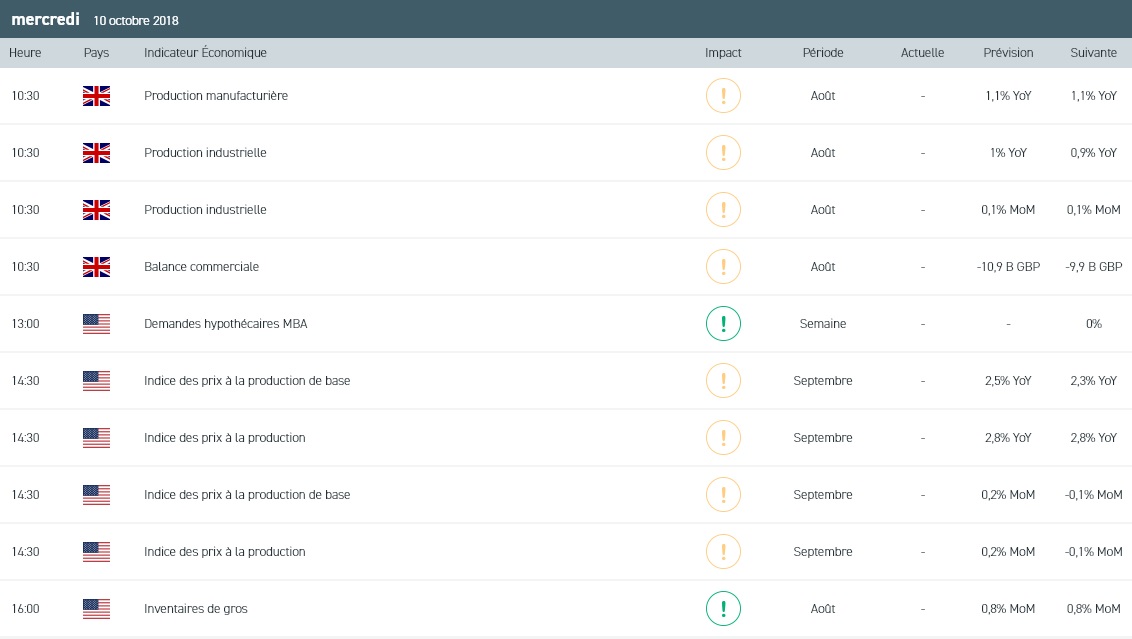Click the US flag beside Demandes hypothécaires MBA
This screenshot has width=1132, height=639.
click(96, 324)
